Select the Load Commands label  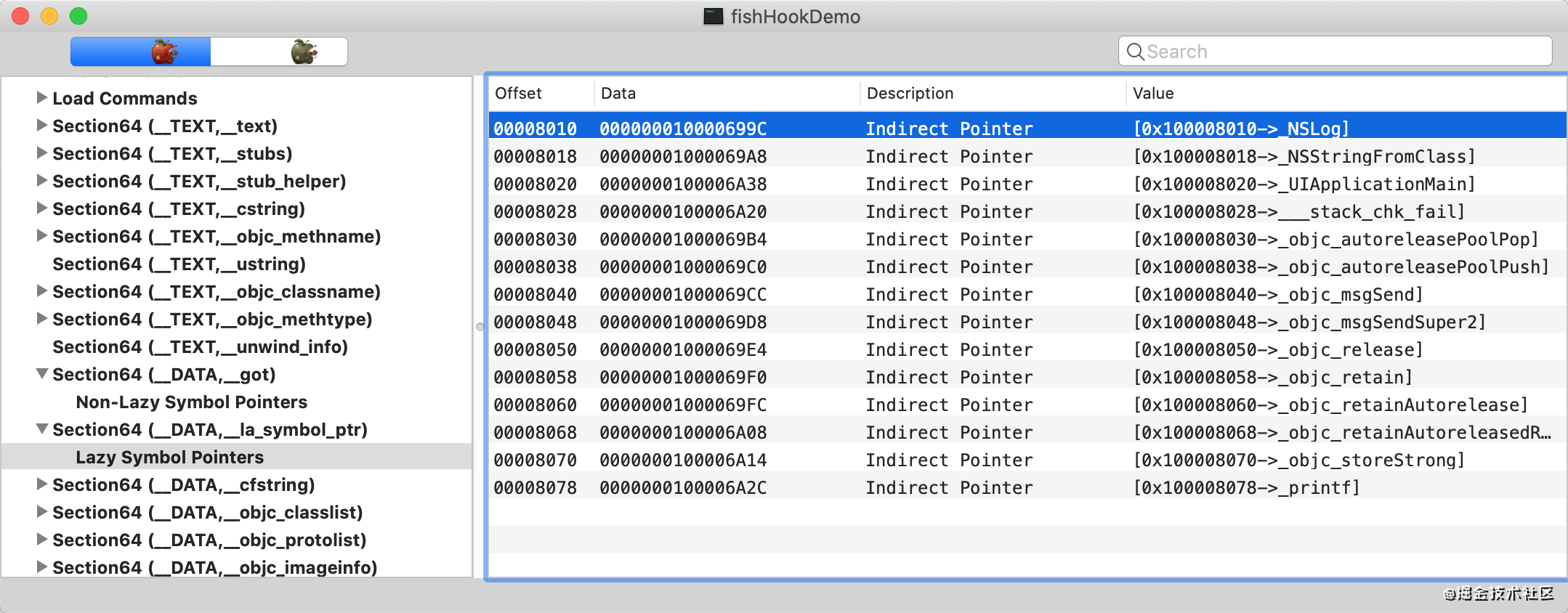tap(125, 98)
